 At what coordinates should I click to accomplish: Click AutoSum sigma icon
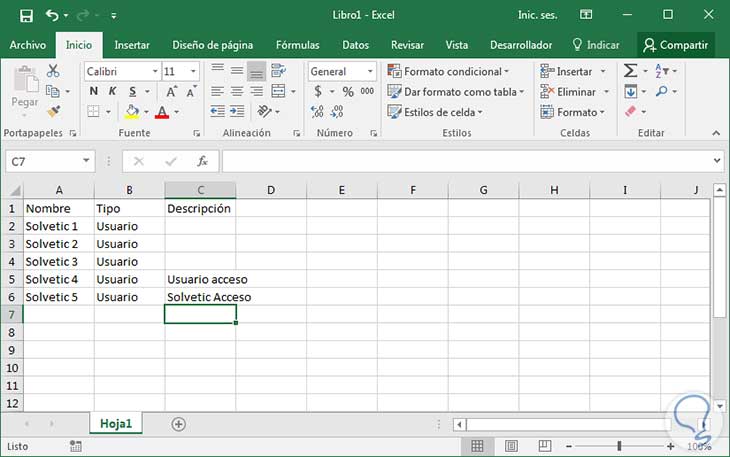coord(630,71)
